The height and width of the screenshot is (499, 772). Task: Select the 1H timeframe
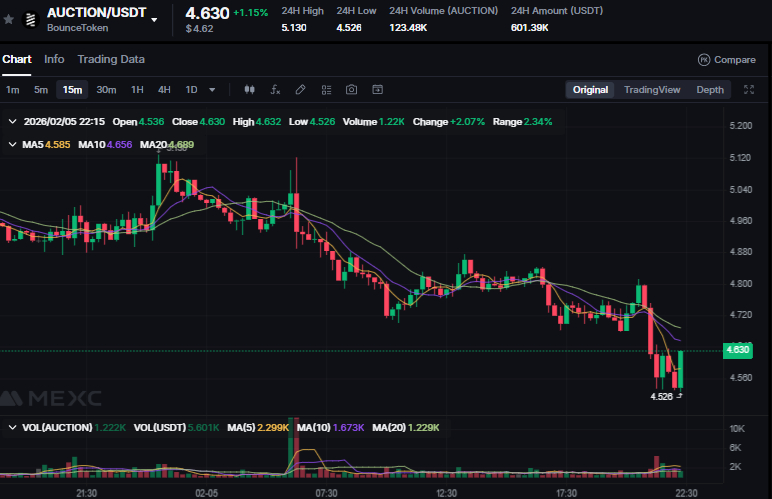tap(137, 90)
